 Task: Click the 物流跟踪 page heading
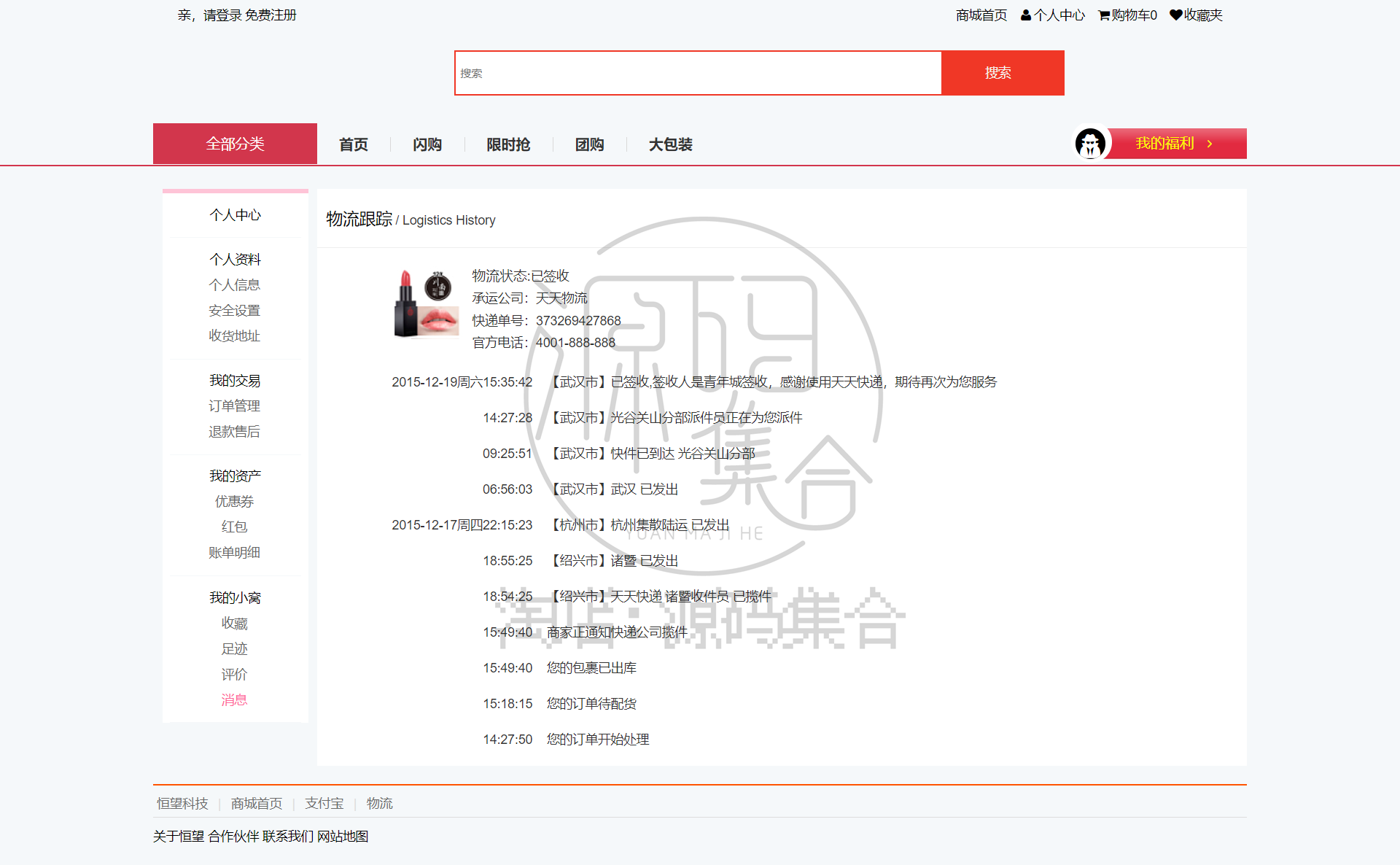point(359,220)
